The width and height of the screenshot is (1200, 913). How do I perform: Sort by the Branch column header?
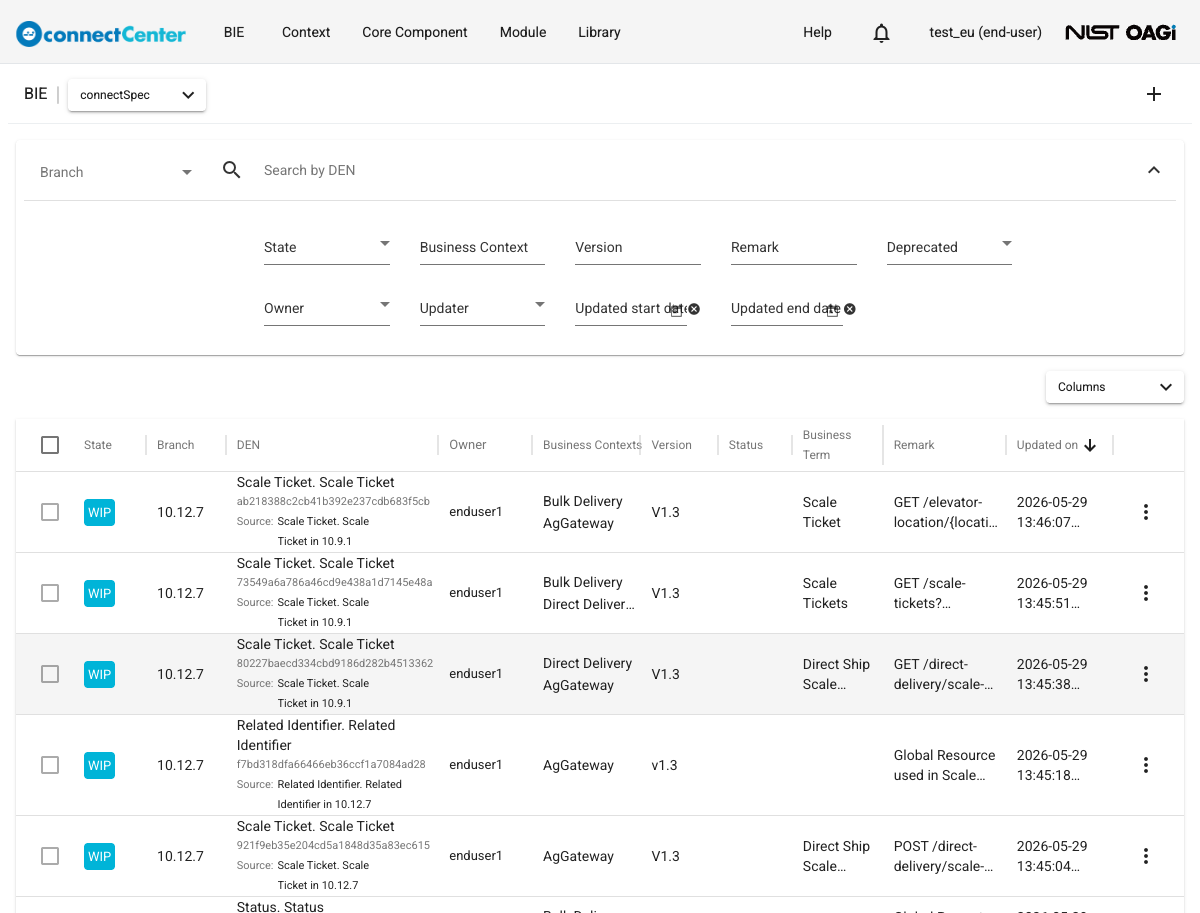pyautogui.click(x=176, y=445)
